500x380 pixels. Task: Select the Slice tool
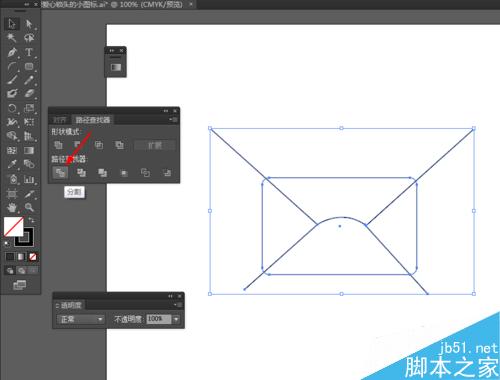coord(29,194)
